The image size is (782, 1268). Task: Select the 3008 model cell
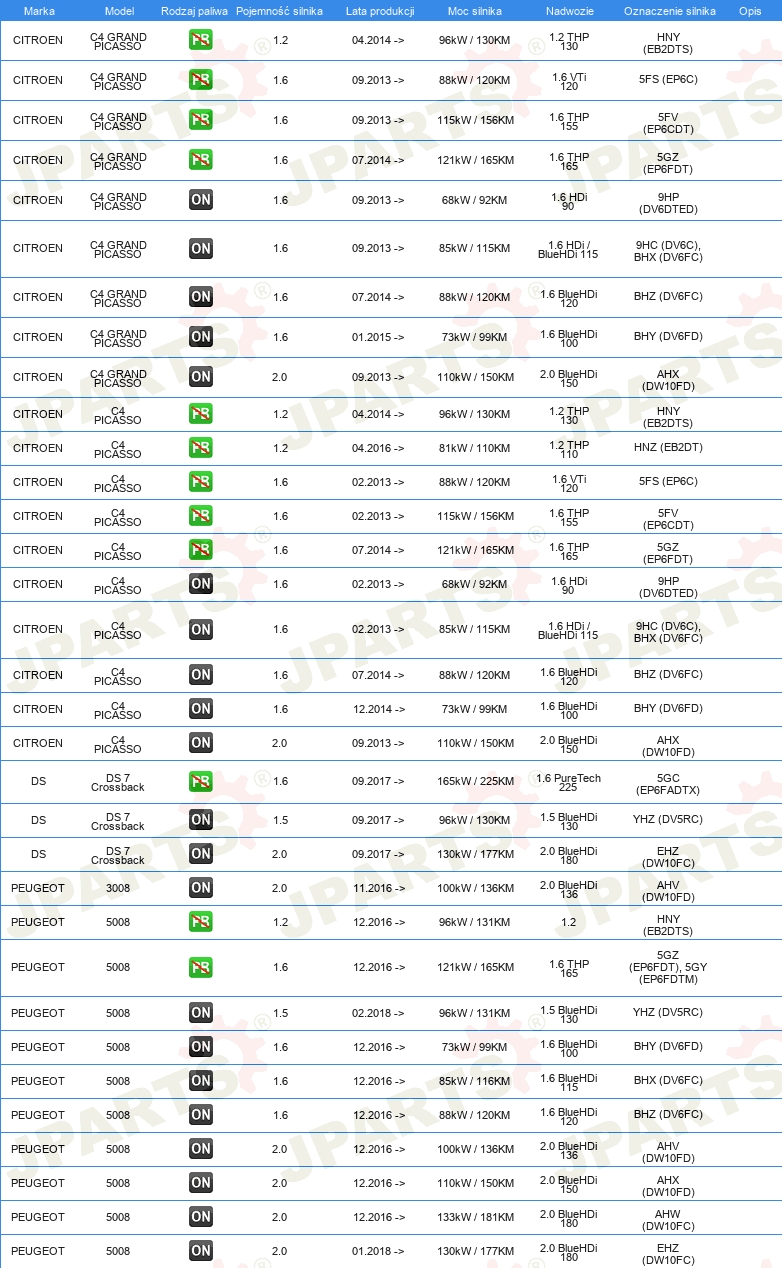(118, 888)
